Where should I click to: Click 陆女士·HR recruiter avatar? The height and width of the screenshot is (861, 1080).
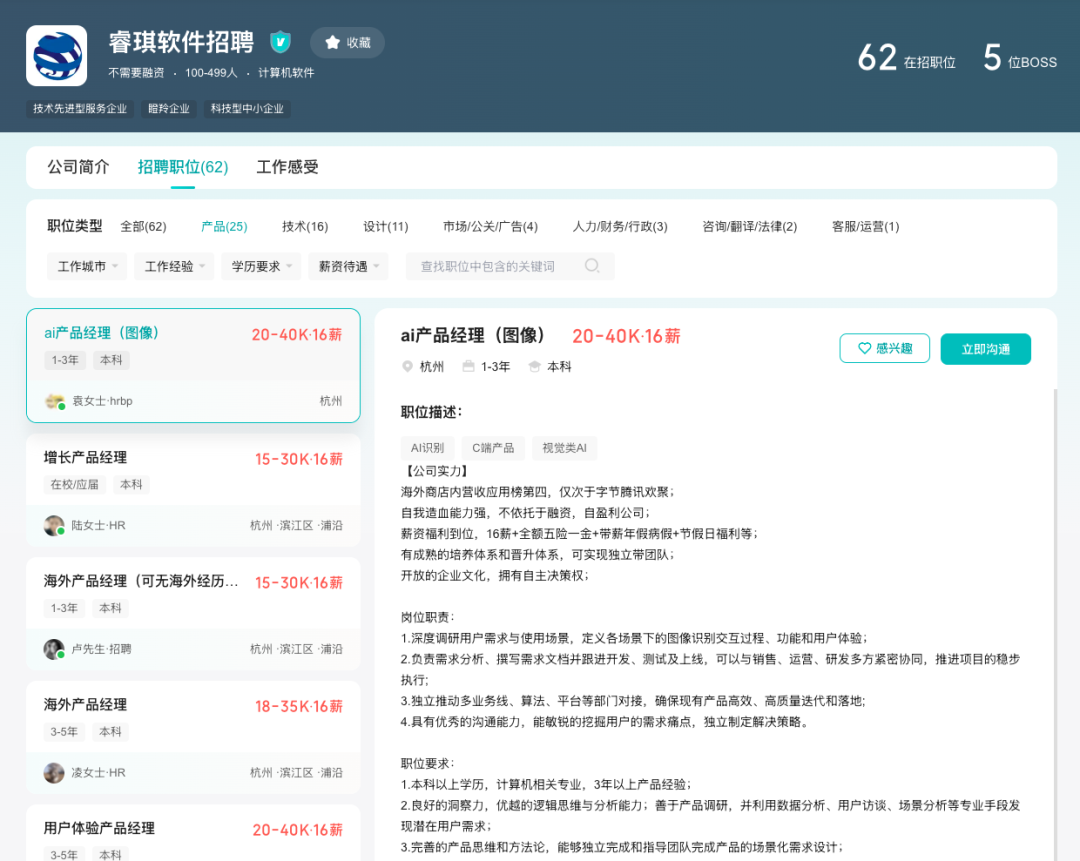pyautogui.click(x=54, y=526)
